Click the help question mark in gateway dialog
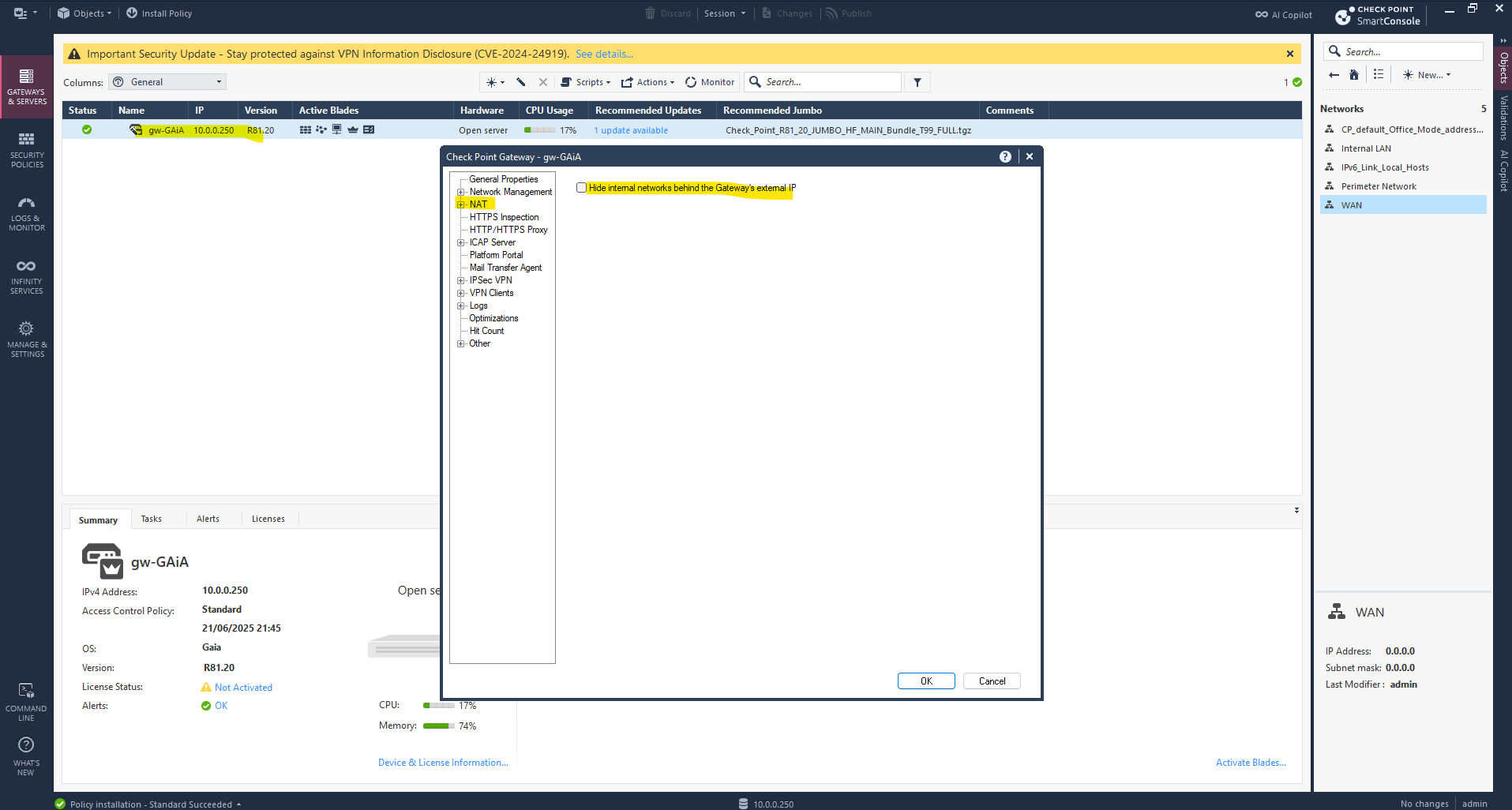 [x=1005, y=156]
